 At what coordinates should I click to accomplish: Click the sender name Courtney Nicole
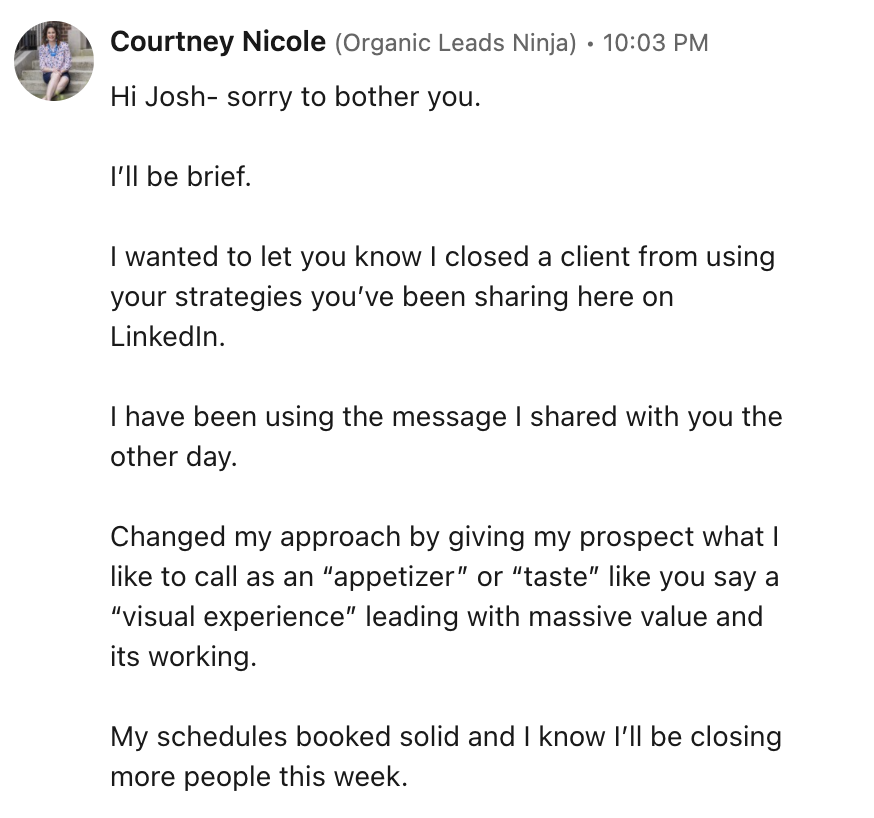[x=218, y=42]
